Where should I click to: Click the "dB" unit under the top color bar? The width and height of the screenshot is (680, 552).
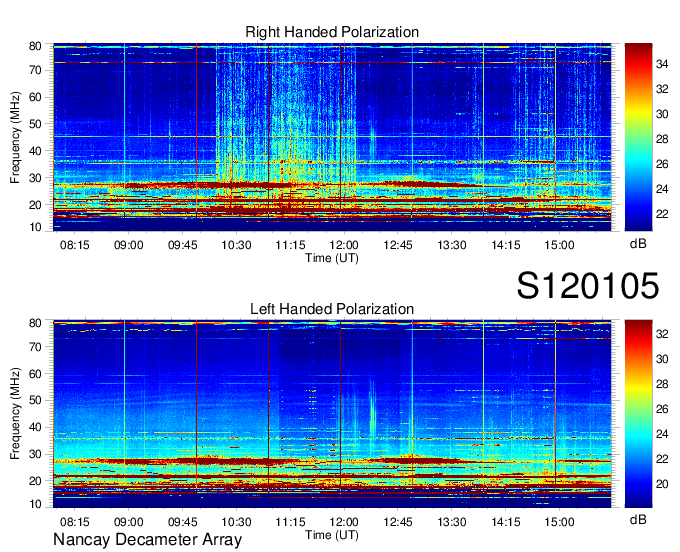(638, 244)
